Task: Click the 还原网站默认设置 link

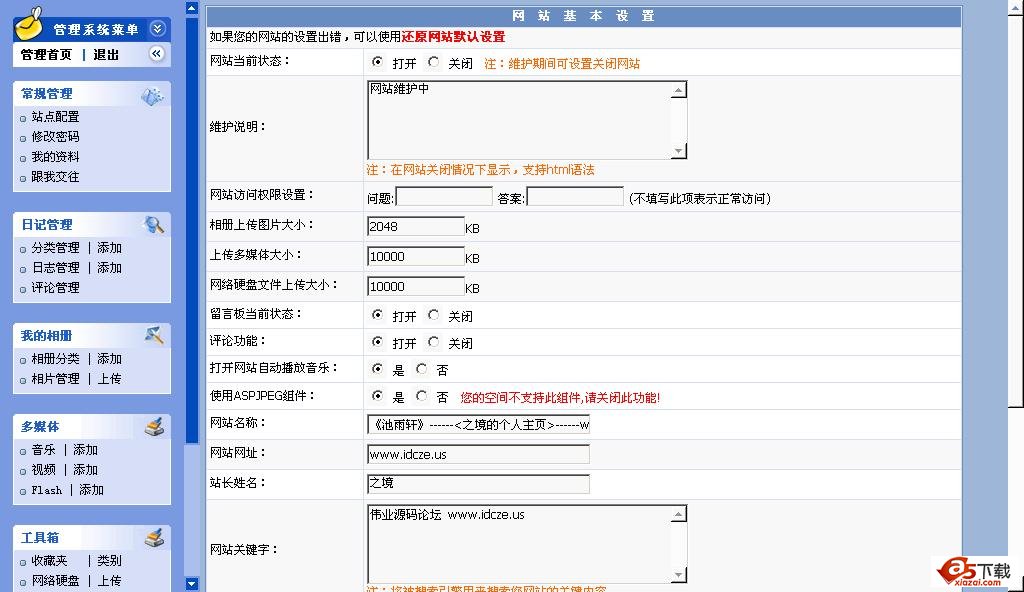Action: coord(453,37)
